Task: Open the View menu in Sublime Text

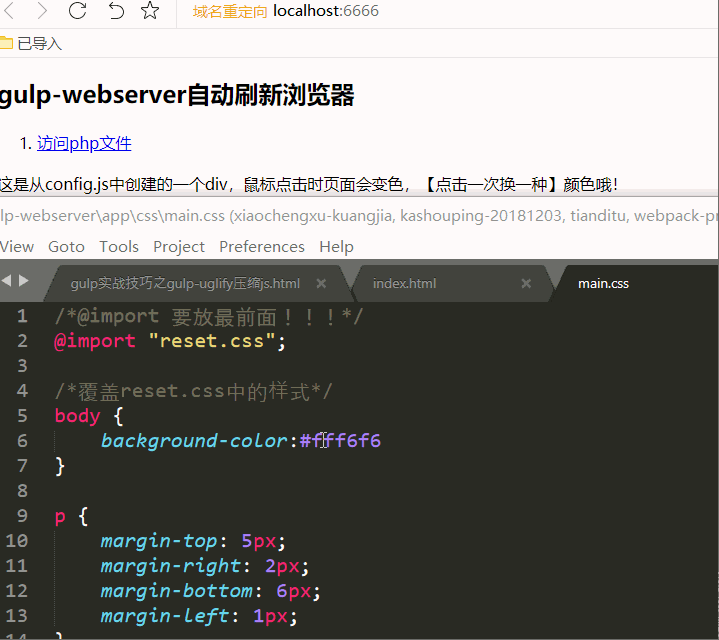Action: (17, 247)
